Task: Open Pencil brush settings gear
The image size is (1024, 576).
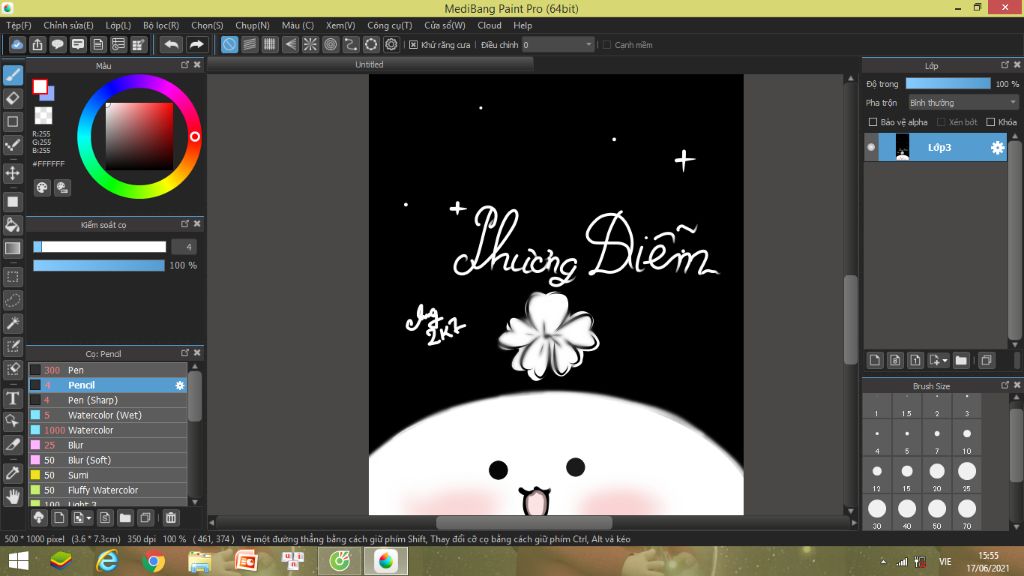Action: (180, 385)
